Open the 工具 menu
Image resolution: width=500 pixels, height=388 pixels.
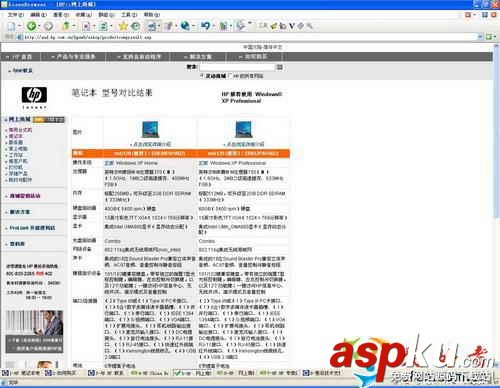click(x=129, y=15)
